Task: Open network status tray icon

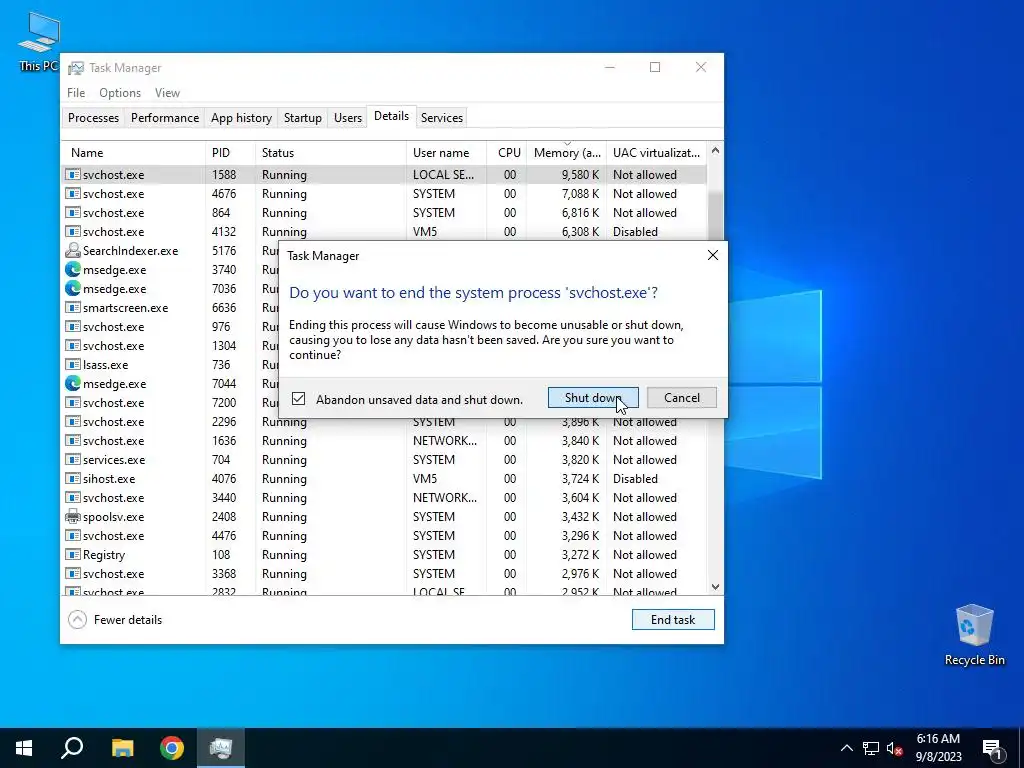Action: [x=871, y=748]
